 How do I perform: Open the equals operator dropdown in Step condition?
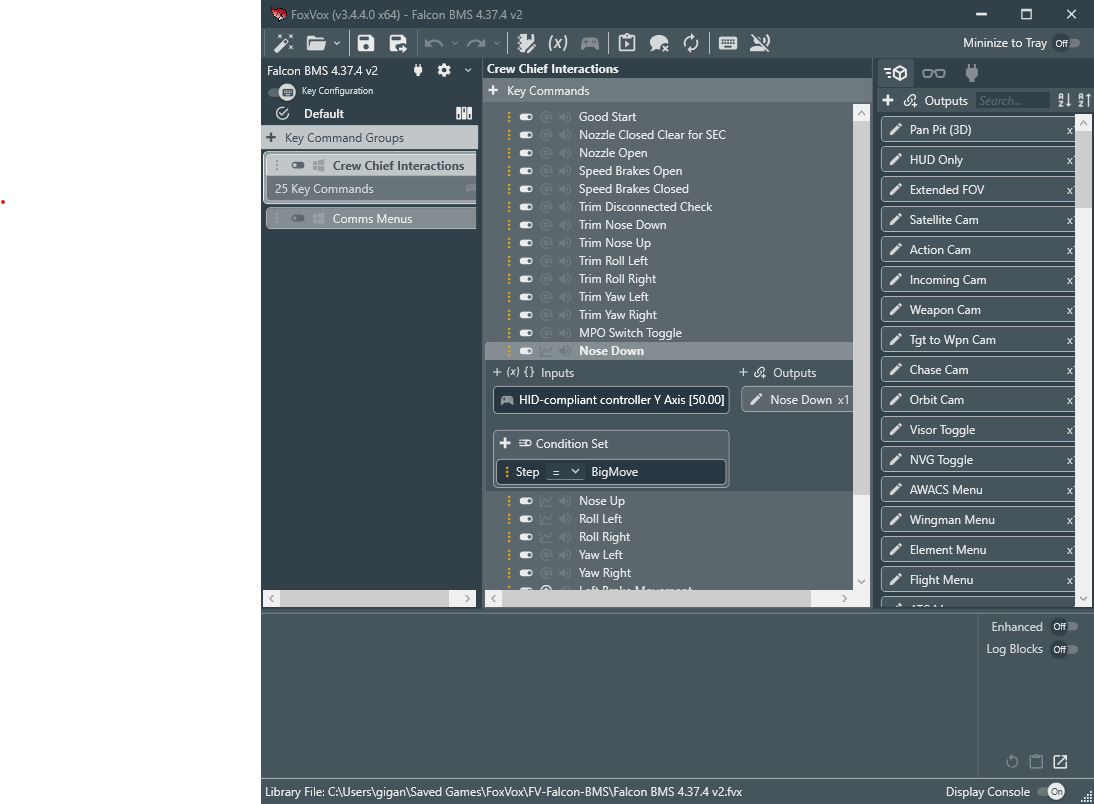pyautogui.click(x=565, y=472)
